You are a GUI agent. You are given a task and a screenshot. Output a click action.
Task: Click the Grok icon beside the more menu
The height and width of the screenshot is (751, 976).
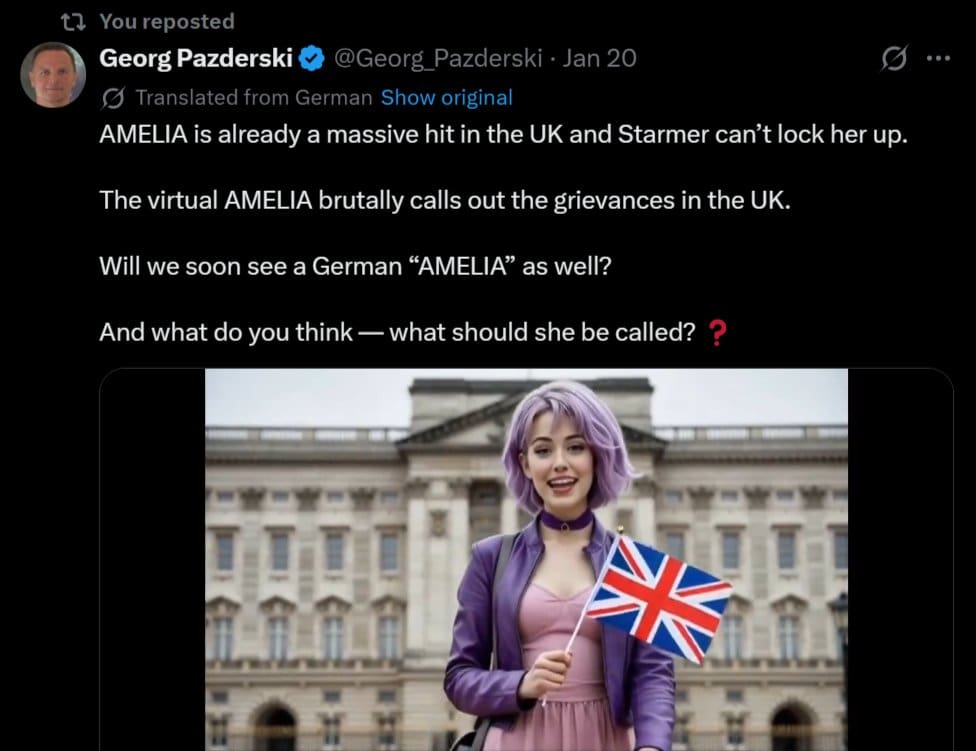click(894, 58)
